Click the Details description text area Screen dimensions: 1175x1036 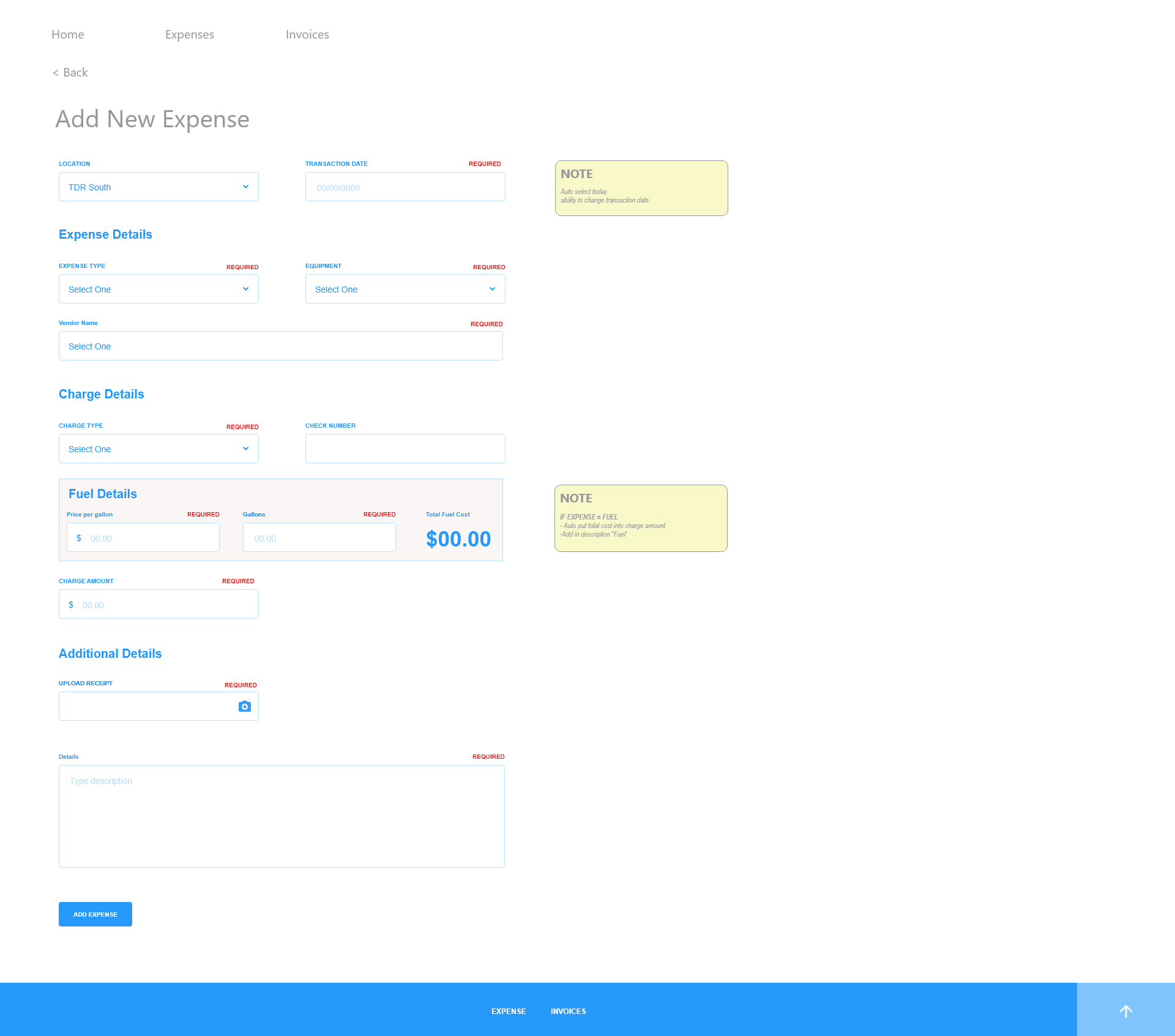pos(282,816)
